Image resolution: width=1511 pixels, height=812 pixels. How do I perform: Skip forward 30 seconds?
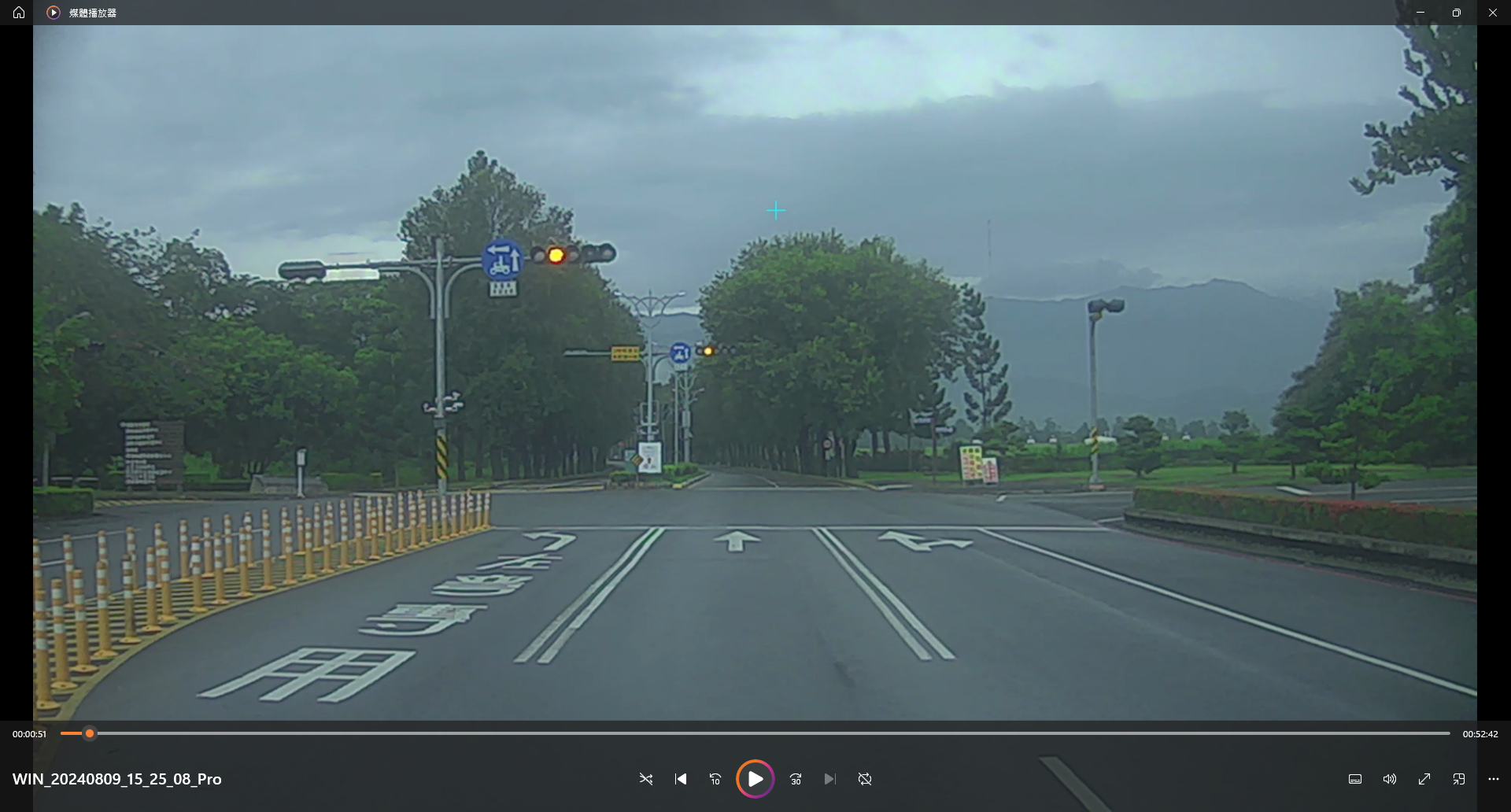coord(796,779)
